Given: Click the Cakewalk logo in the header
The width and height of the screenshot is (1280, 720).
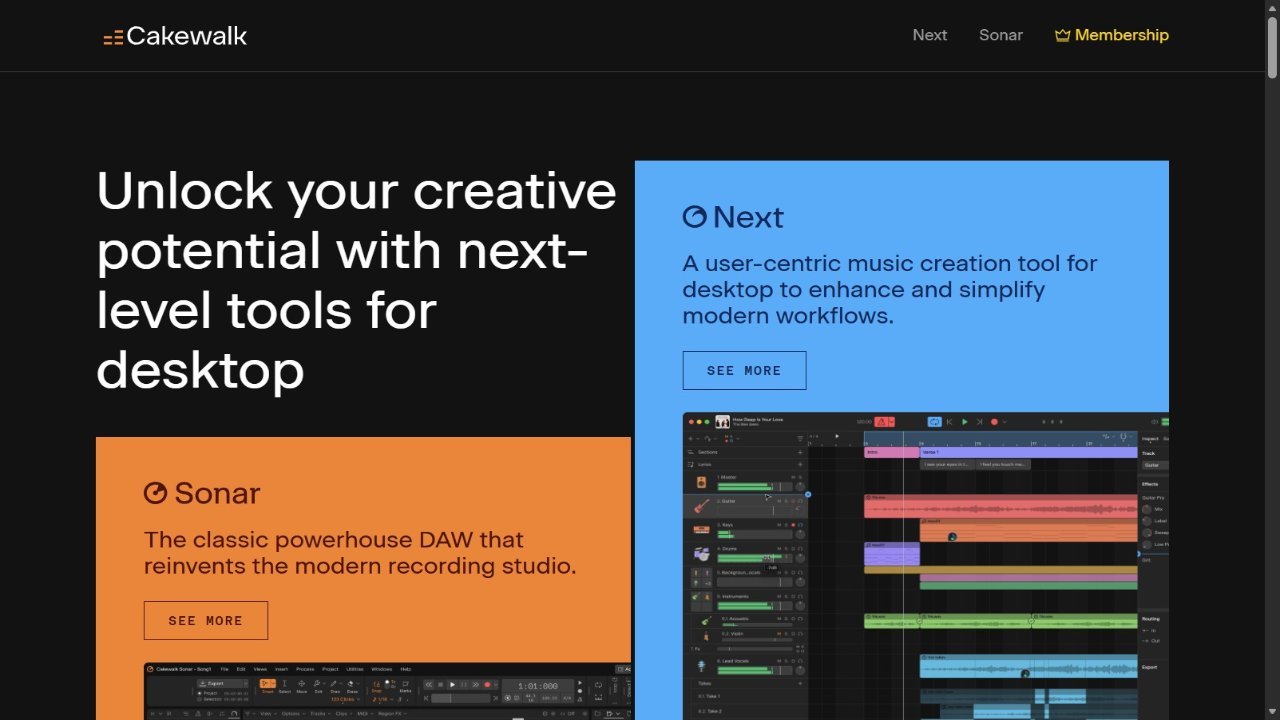Looking at the screenshot, I should coord(175,36).
